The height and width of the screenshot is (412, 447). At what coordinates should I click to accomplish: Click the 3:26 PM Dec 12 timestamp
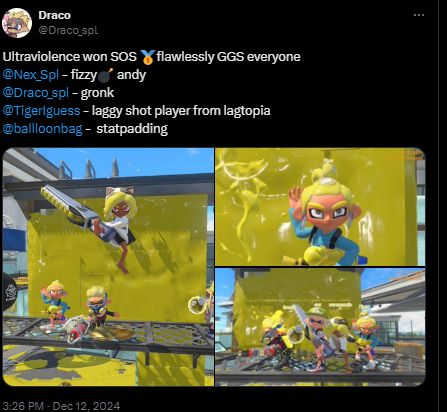point(61,406)
